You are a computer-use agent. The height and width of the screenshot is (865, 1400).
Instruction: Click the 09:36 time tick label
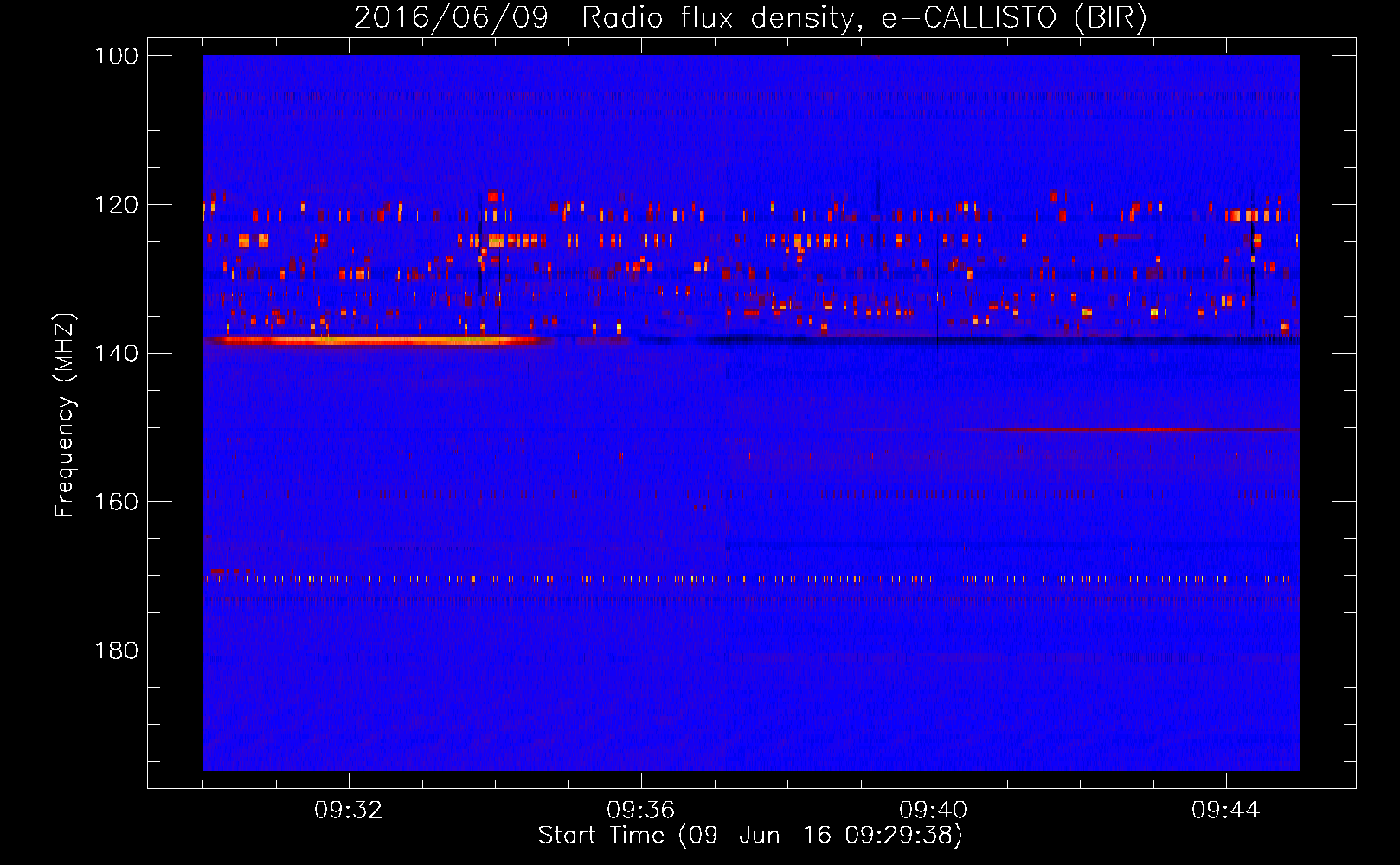tap(641, 811)
